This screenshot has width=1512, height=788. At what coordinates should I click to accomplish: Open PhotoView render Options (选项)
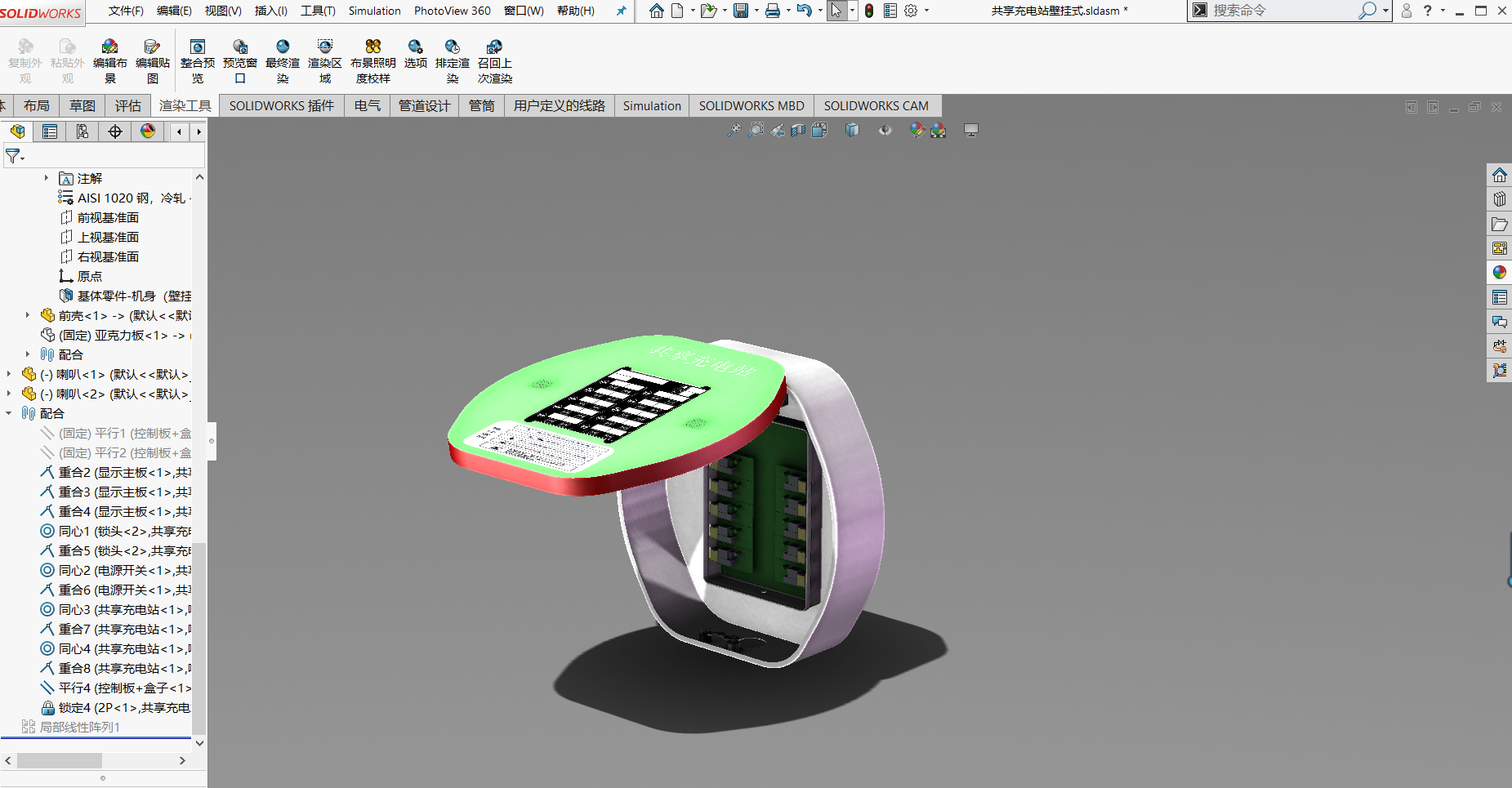click(x=416, y=54)
